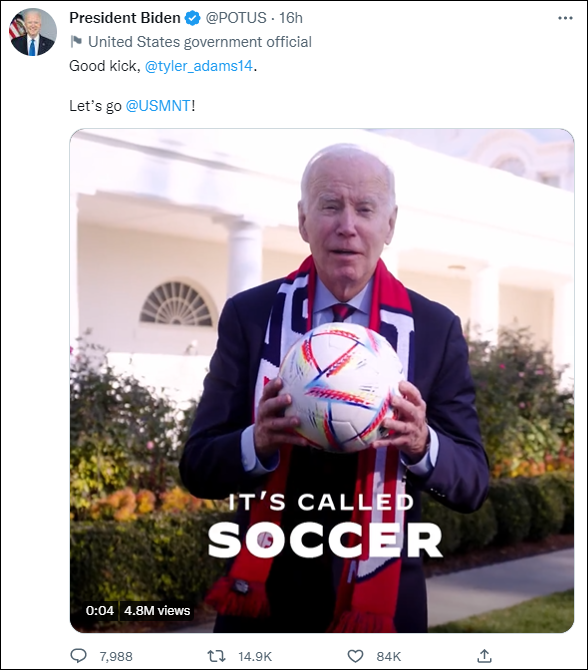Click the United States government official label
This screenshot has width=588, height=670.
click(200, 42)
